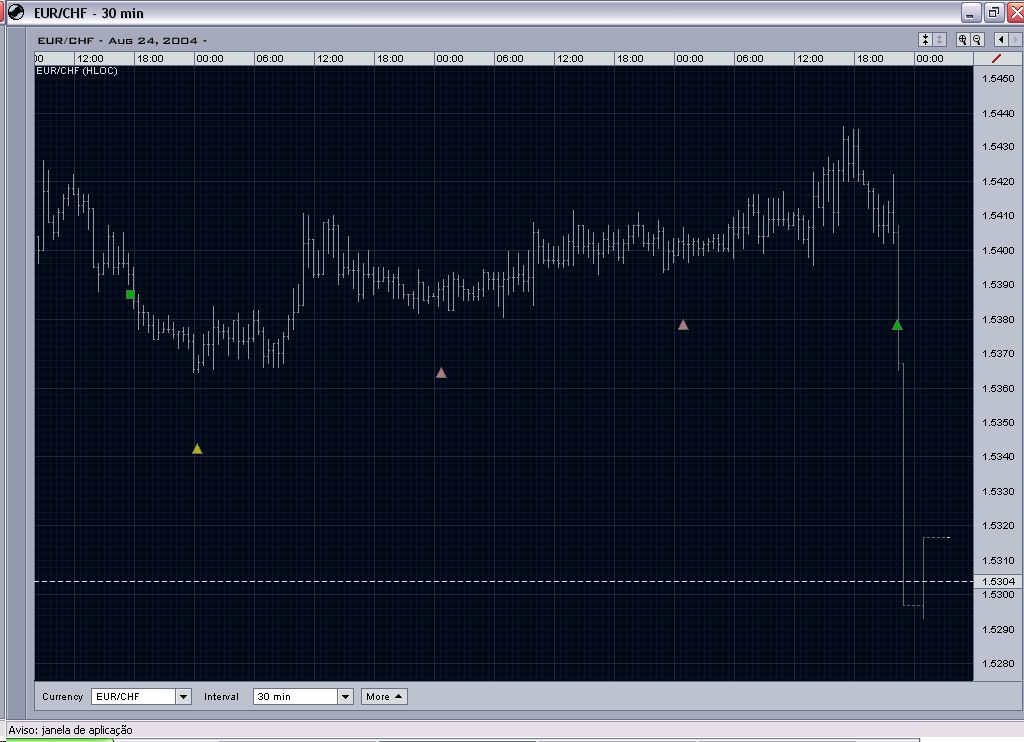
Task: Click the compress chart vertically icon
Action: pyautogui.click(x=926, y=40)
